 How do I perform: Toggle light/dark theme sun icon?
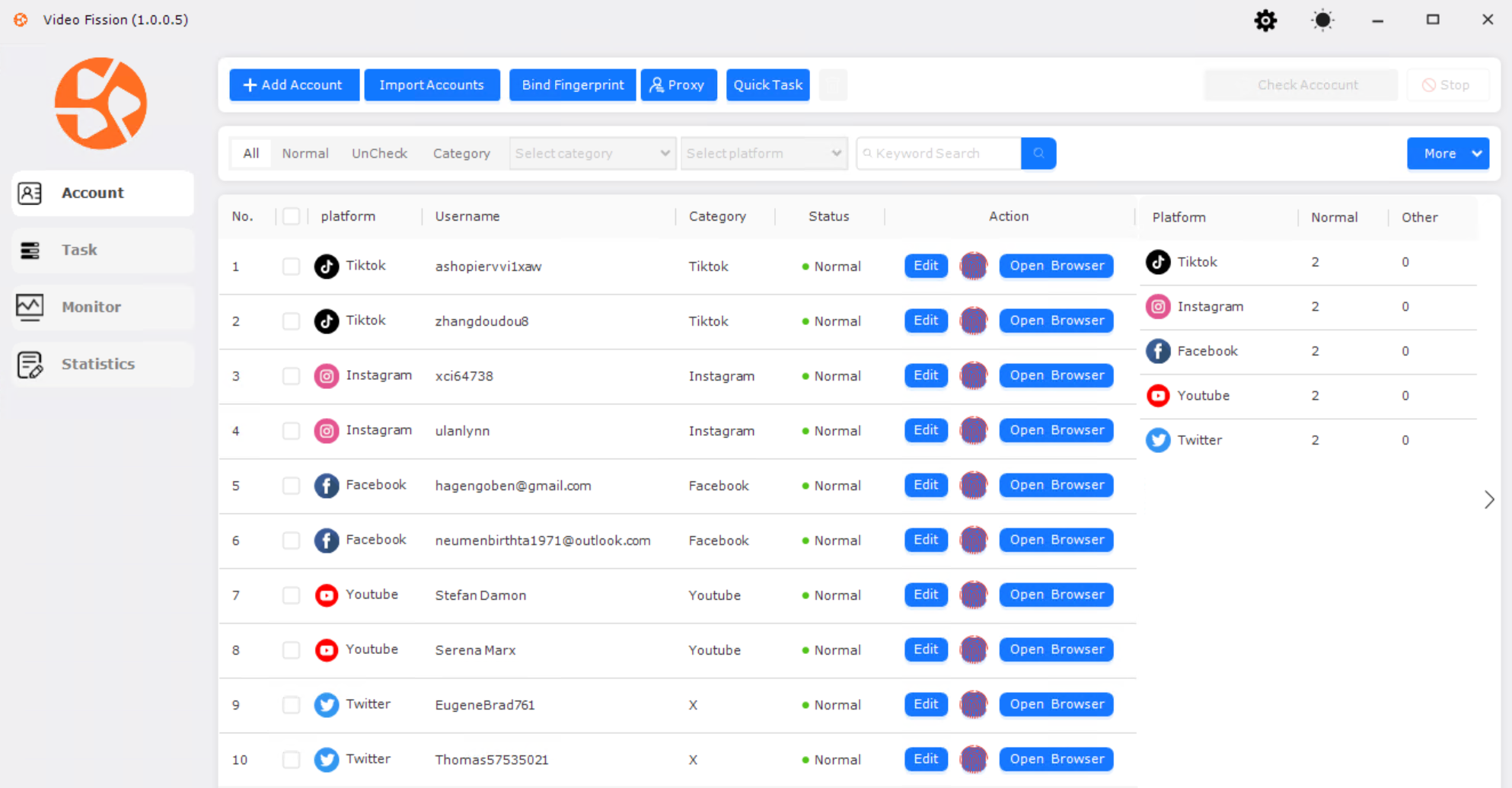(1322, 21)
